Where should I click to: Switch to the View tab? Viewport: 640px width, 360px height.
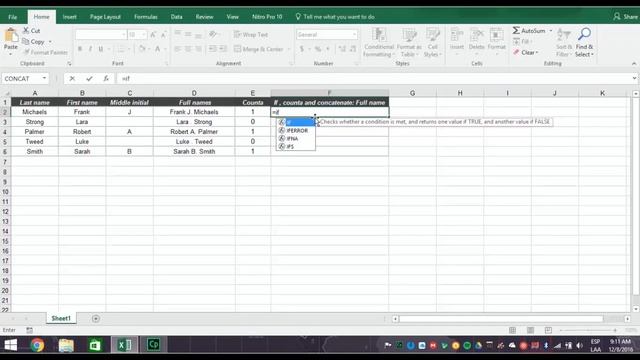click(232, 17)
